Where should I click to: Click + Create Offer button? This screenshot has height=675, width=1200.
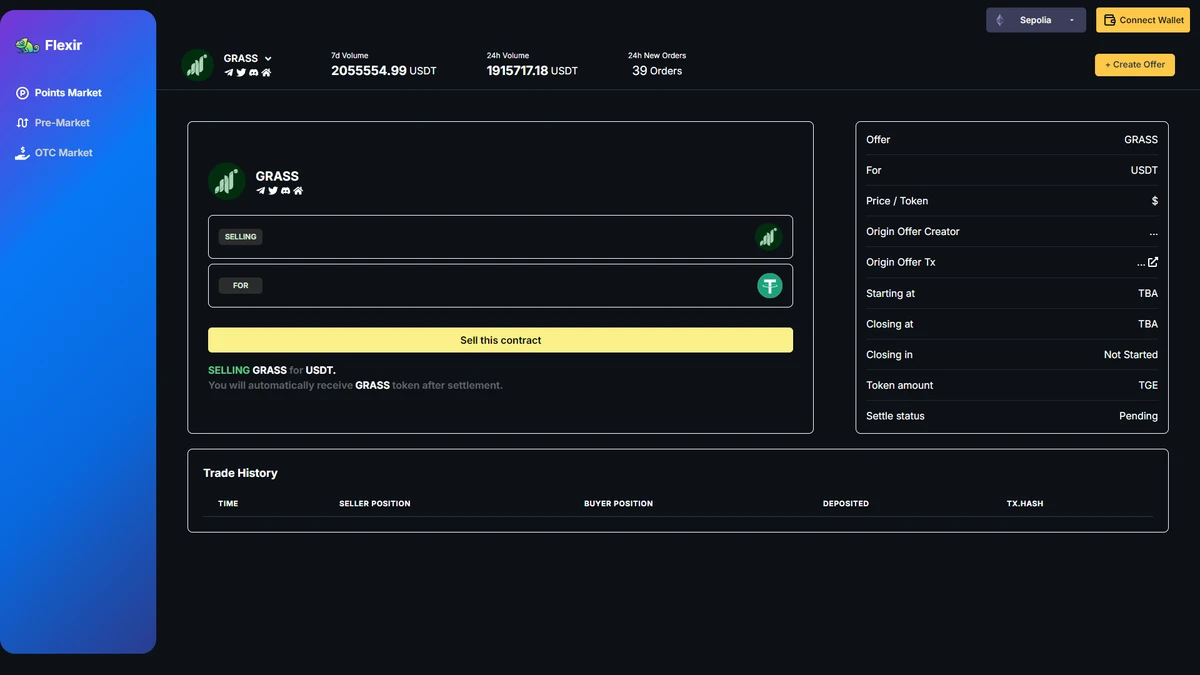[x=1135, y=64]
